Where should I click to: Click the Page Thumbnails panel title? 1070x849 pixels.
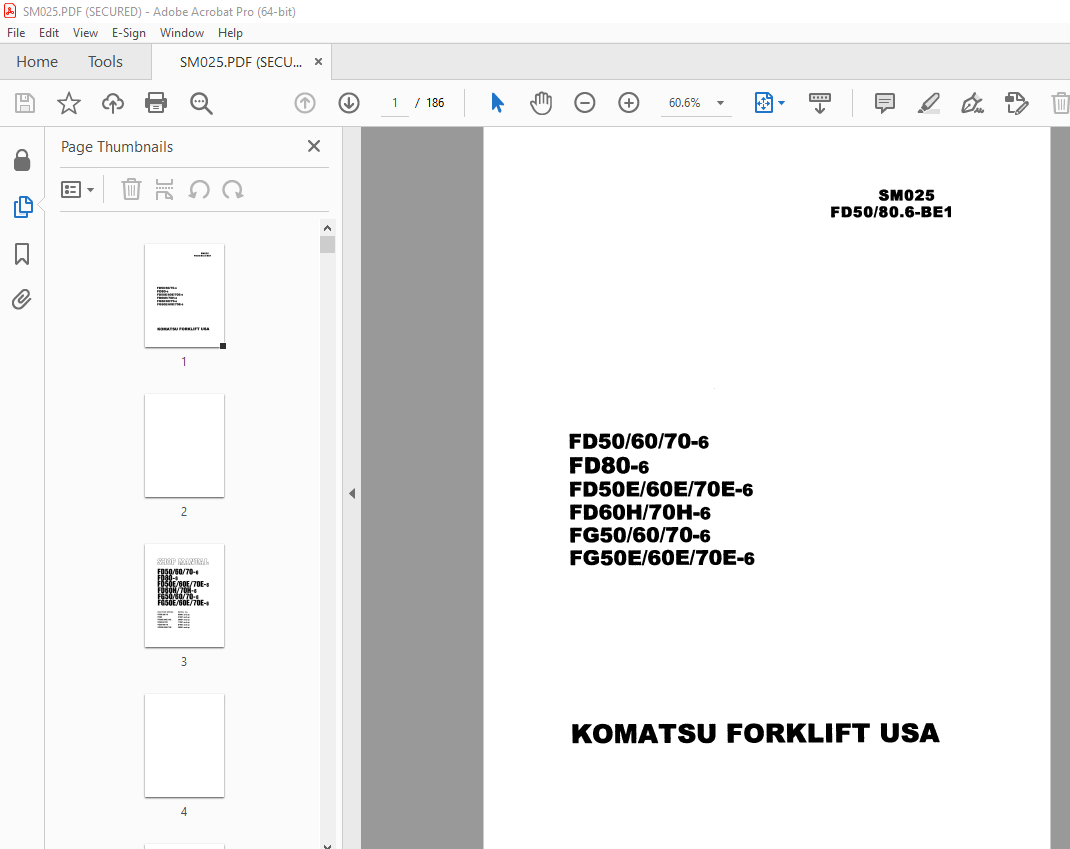click(x=117, y=147)
